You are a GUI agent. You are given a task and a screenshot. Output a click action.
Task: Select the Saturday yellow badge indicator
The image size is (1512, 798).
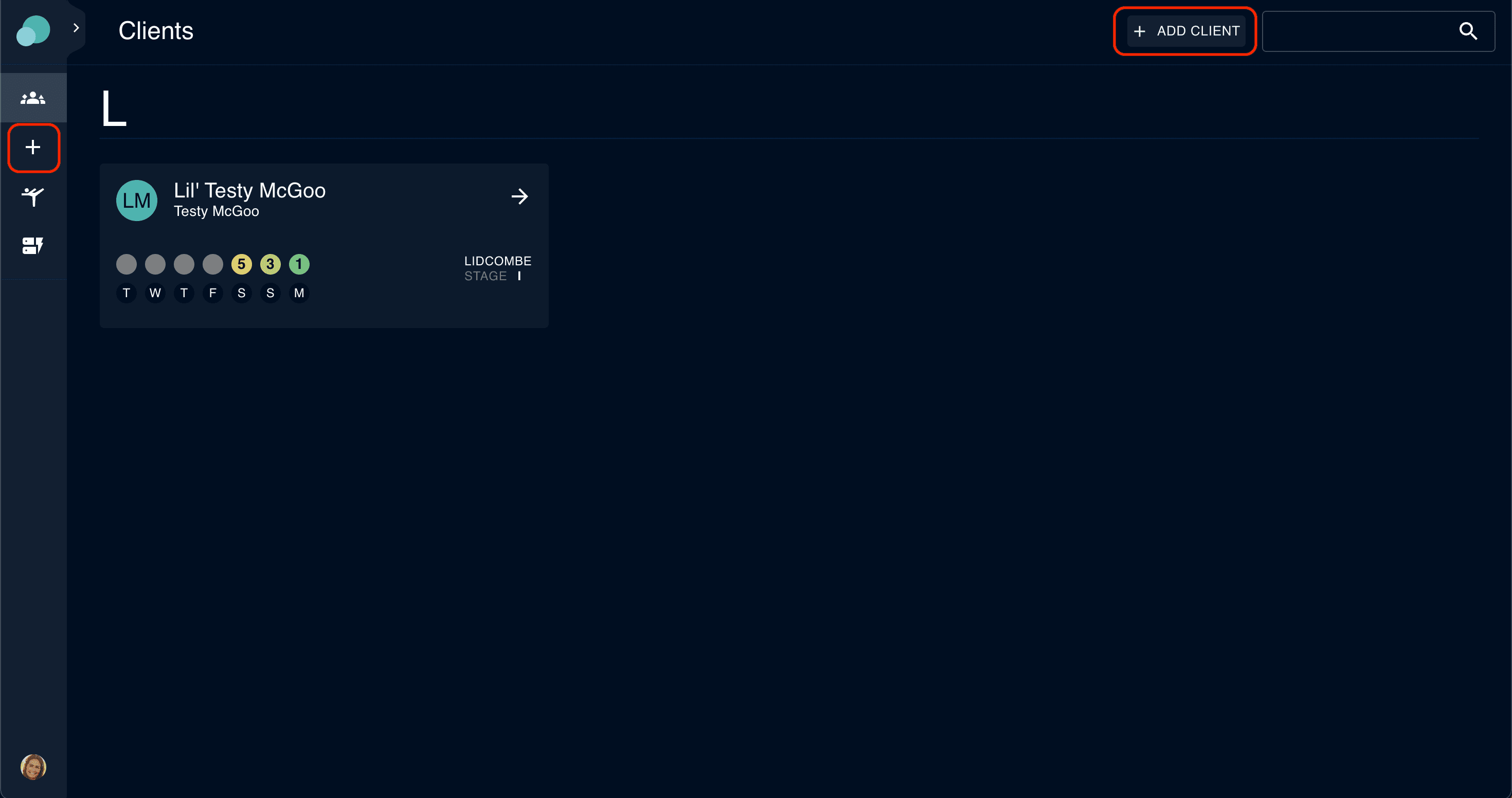241,264
